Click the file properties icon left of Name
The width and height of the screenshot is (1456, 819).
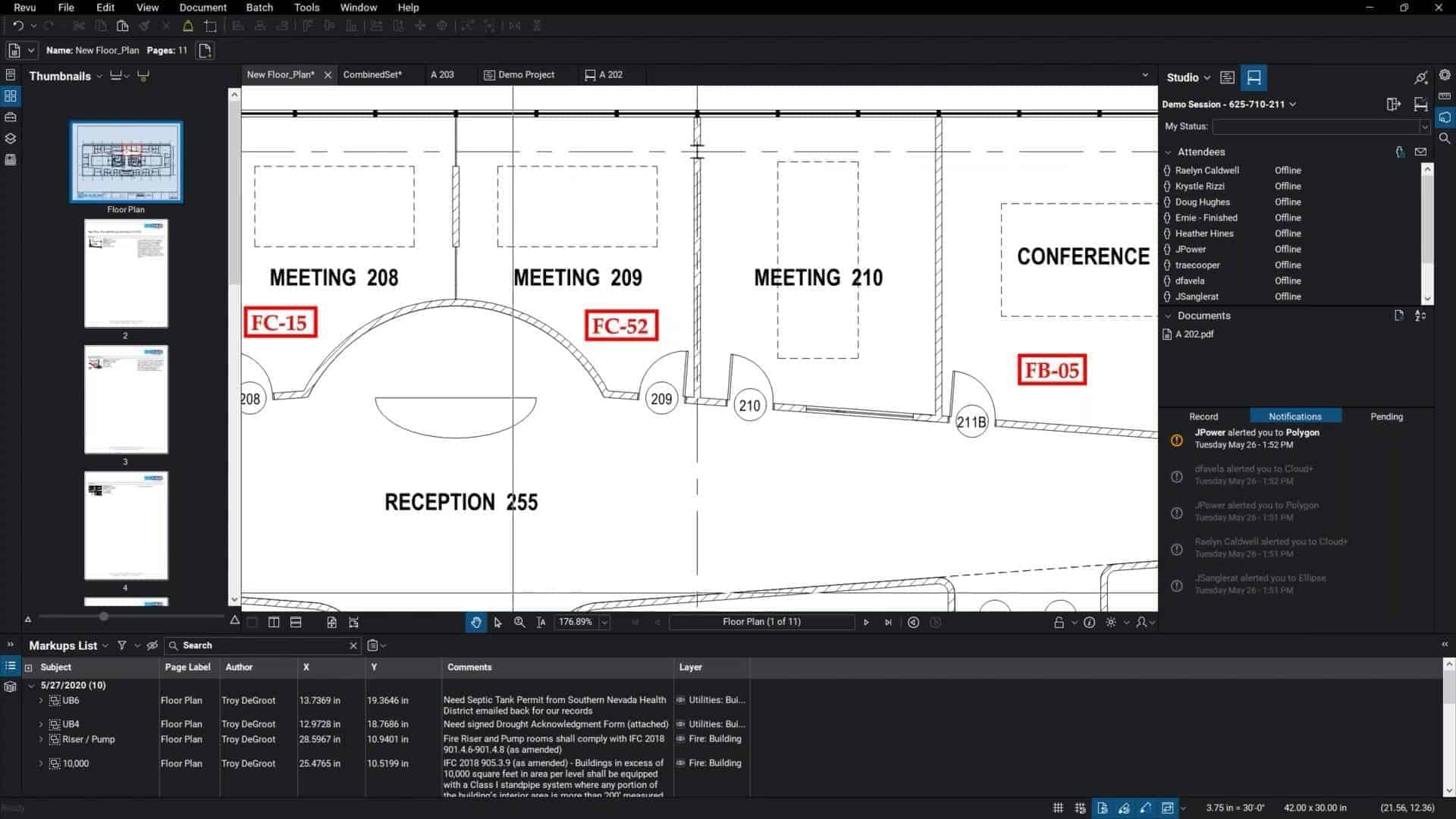coord(14,51)
